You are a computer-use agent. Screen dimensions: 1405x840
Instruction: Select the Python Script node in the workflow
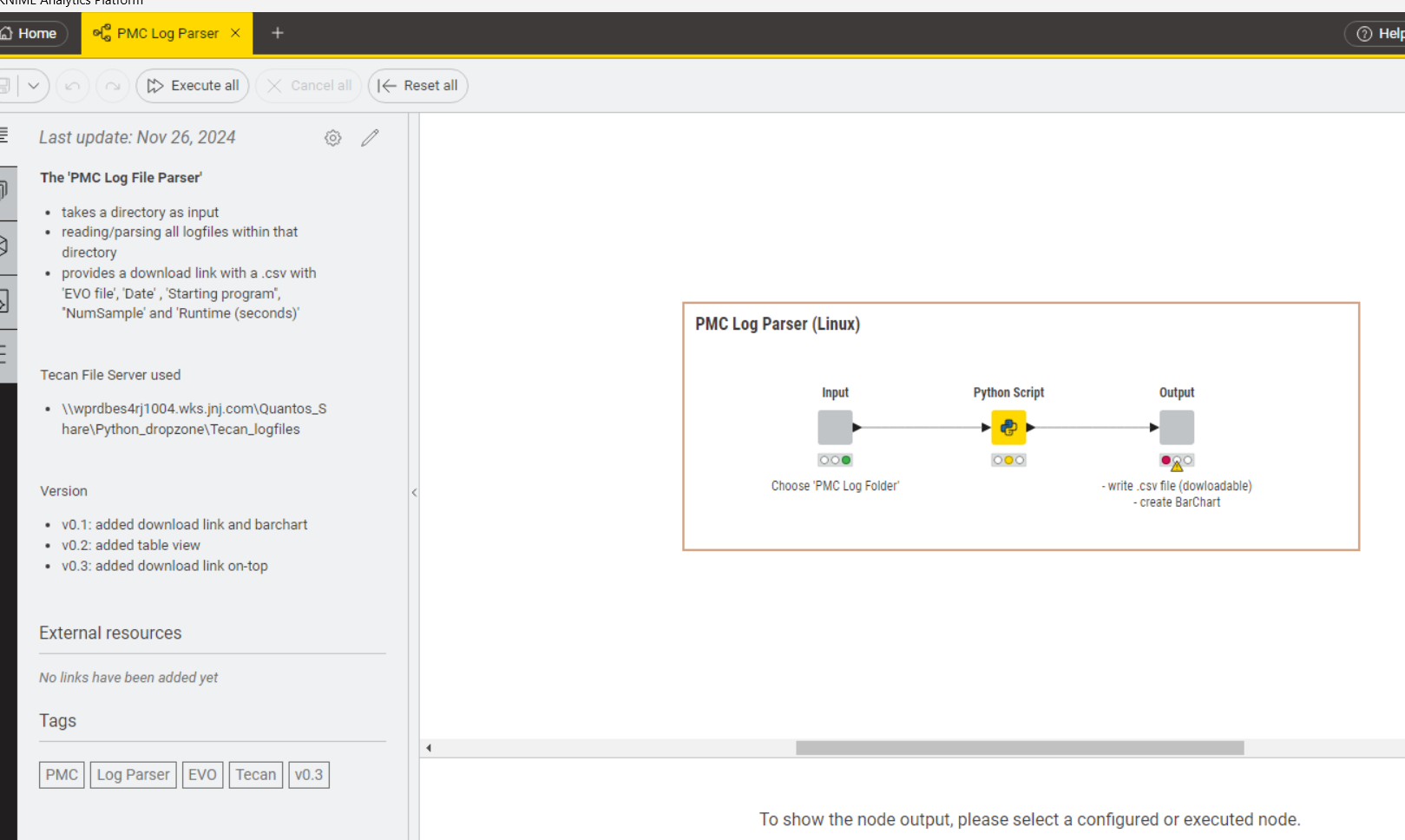[1008, 427]
